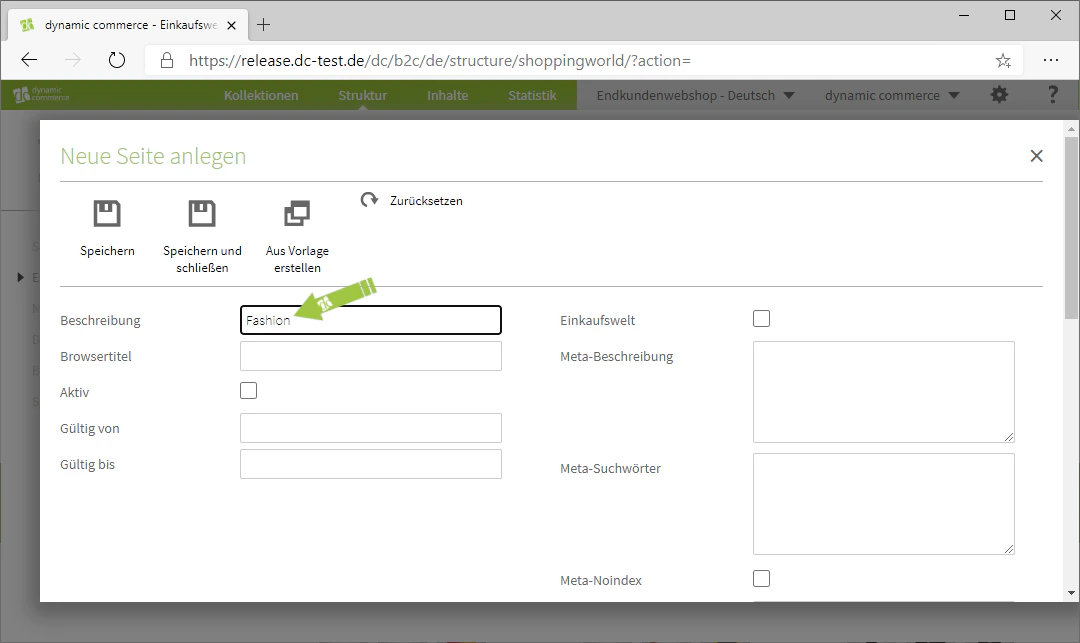Image resolution: width=1080 pixels, height=643 pixels.
Task: Click the Neue Seite anlegen heading
Action: tap(153, 156)
